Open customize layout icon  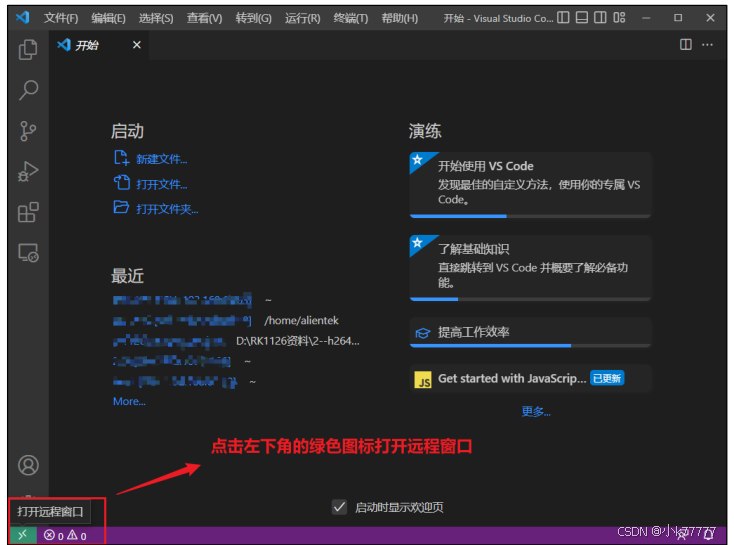click(619, 18)
